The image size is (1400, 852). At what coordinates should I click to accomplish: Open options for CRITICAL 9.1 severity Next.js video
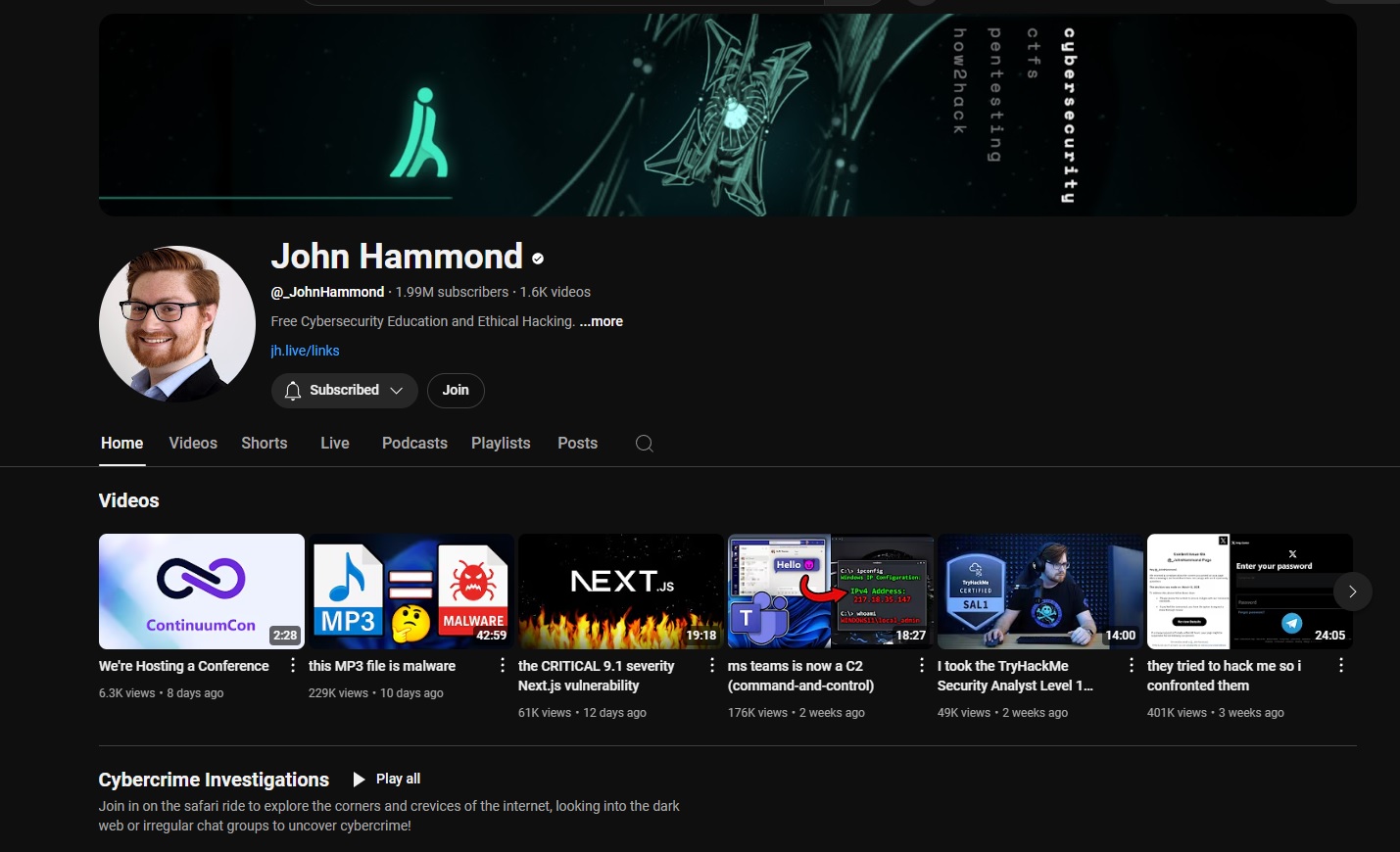pos(711,666)
